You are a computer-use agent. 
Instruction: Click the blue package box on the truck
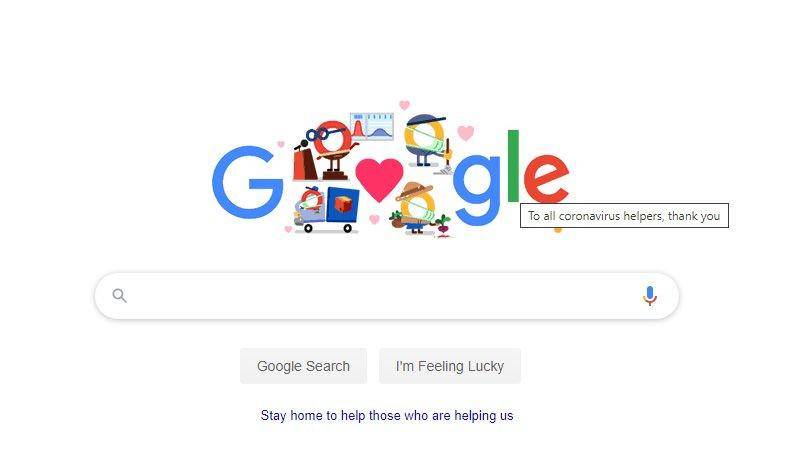tap(342, 205)
